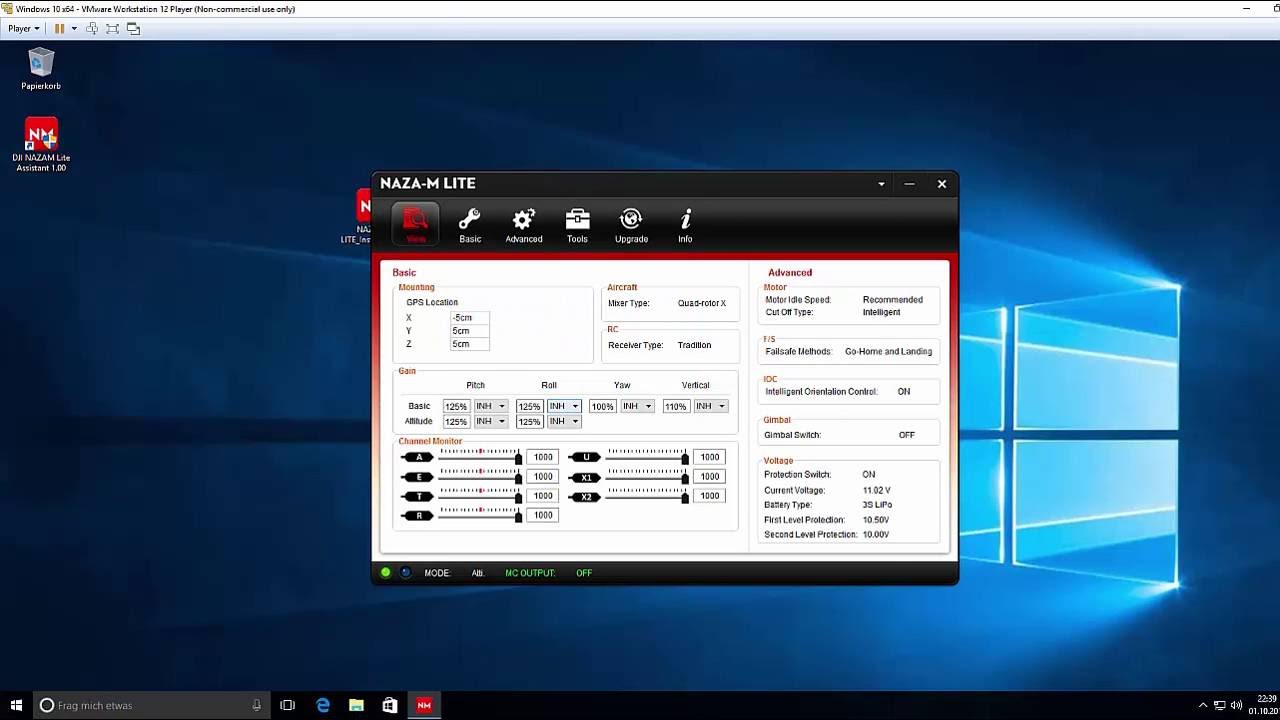Switch VMware to Unity mode
1280x720 pixels.
[133, 28]
